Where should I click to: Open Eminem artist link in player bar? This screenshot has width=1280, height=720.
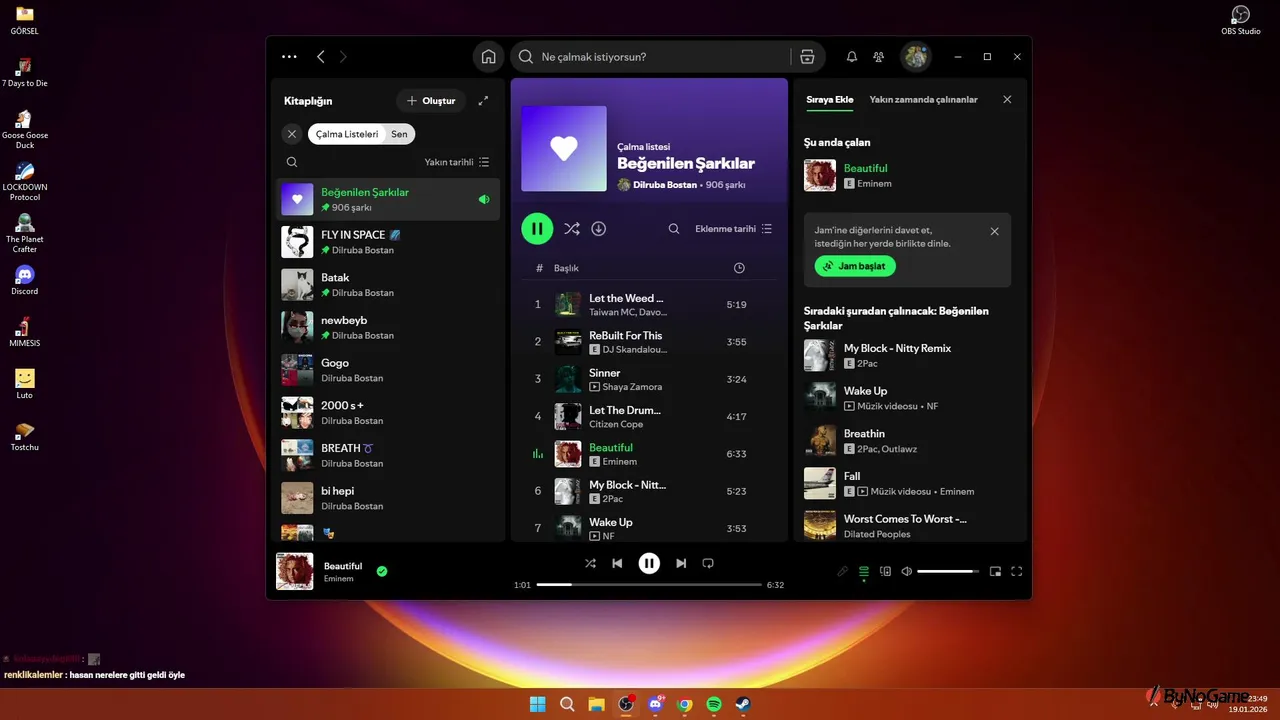339,579
